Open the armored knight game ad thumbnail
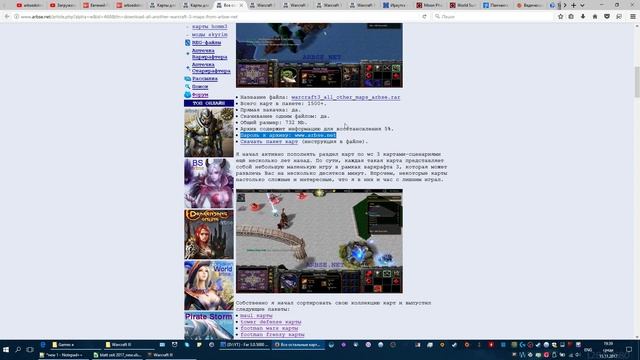 coord(209,132)
